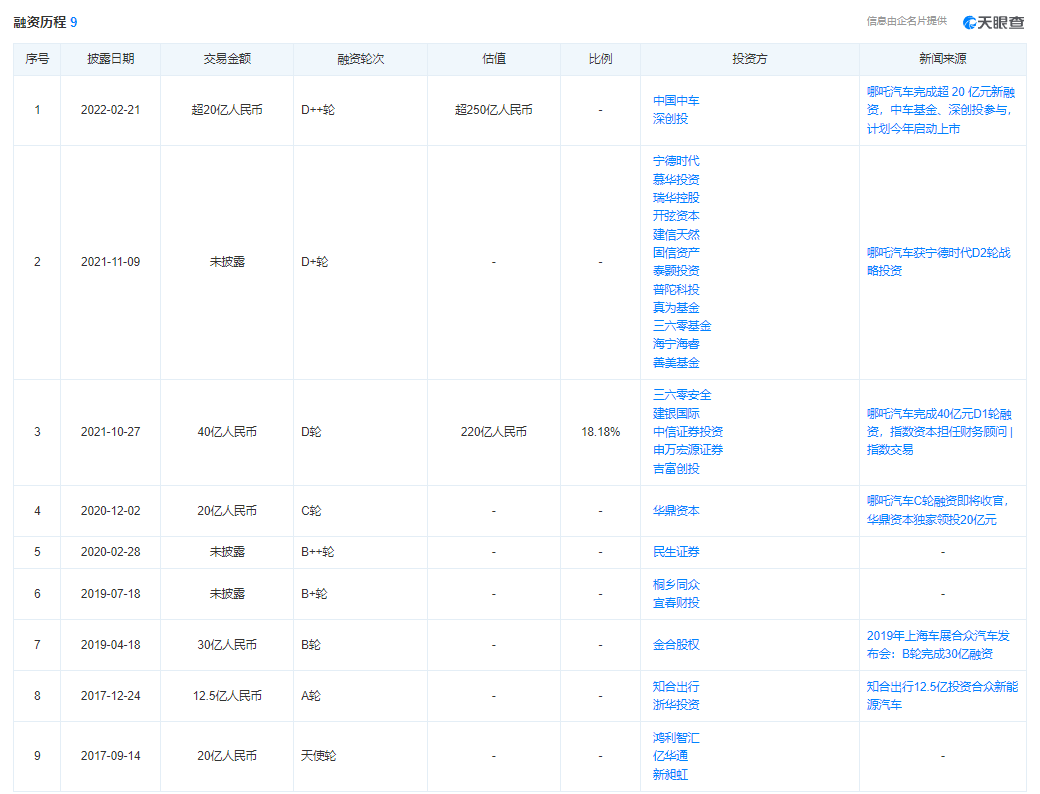This screenshot has height=794, width=1040.
Task: Open investor link 亿华通
Action: pyautogui.click(x=671, y=756)
